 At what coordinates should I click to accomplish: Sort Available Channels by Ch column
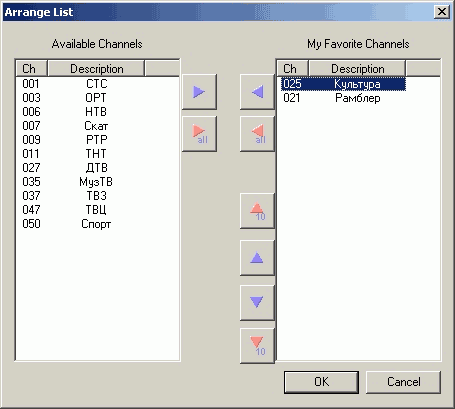coord(31,69)
